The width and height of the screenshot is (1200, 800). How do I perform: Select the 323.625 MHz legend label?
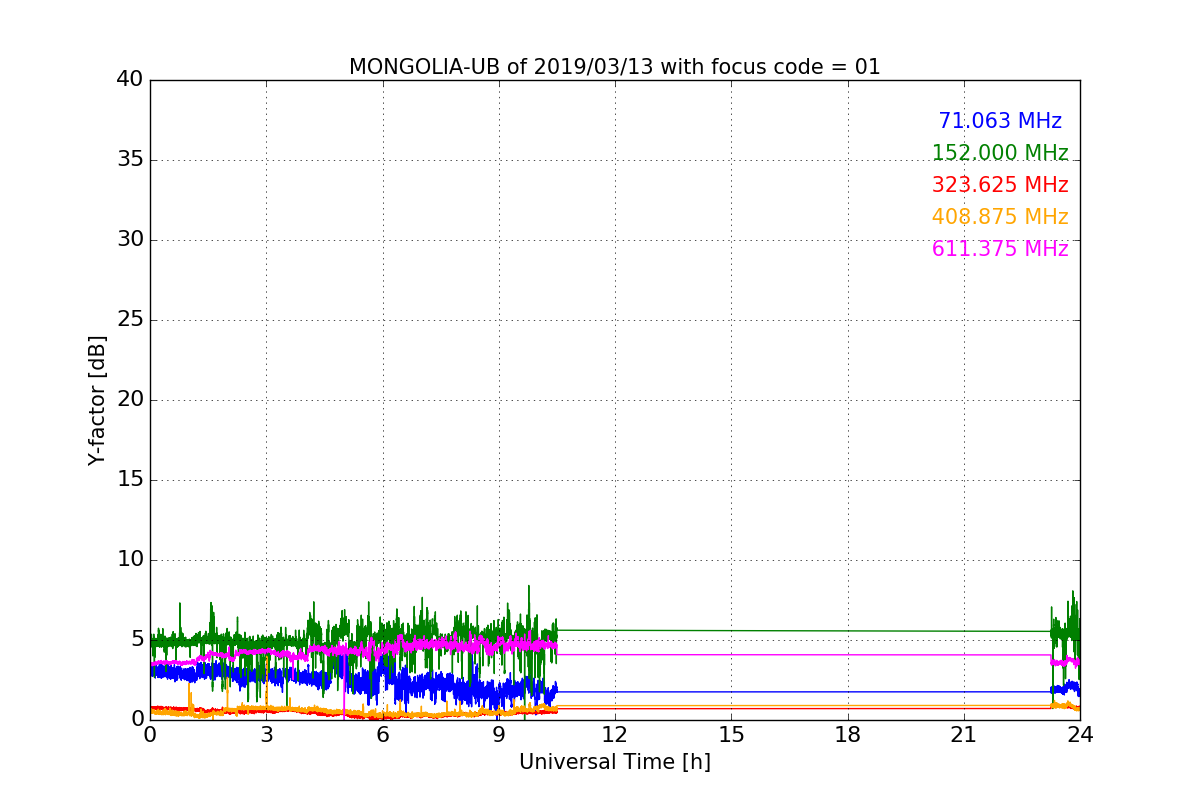coord(1000,185)
